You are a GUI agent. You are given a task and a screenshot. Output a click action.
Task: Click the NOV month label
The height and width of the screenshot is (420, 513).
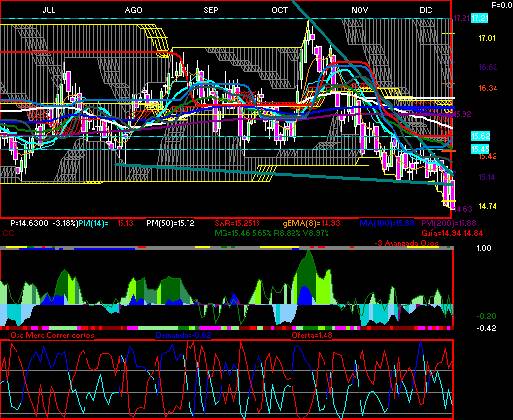coord(360,10)
